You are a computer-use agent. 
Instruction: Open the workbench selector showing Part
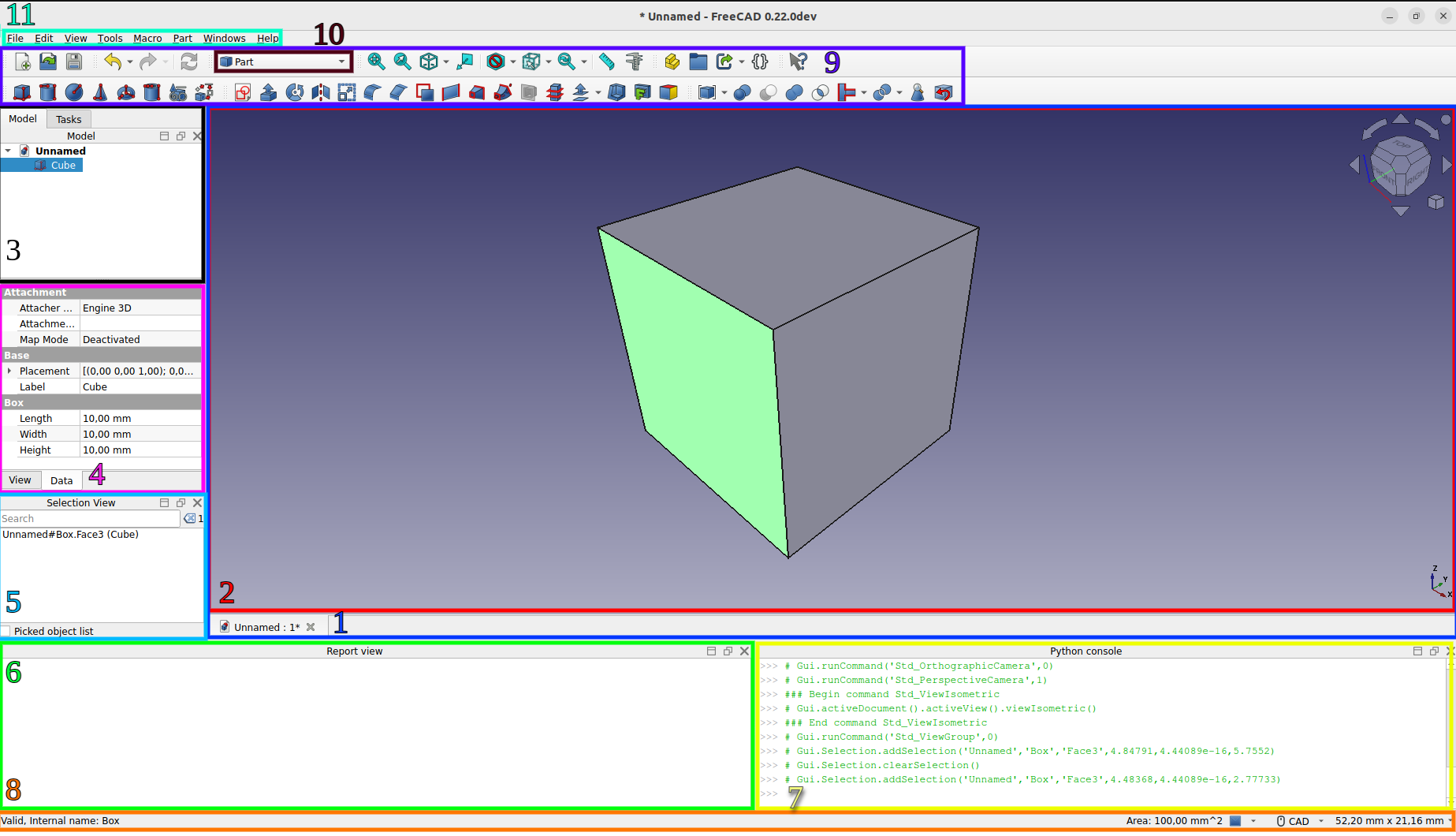pos(282,62)
